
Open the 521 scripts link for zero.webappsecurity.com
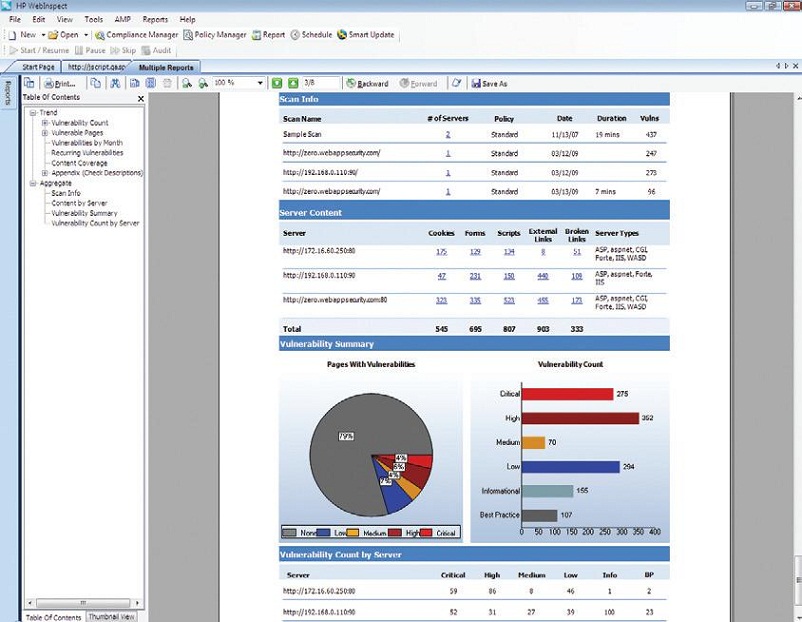509,300
